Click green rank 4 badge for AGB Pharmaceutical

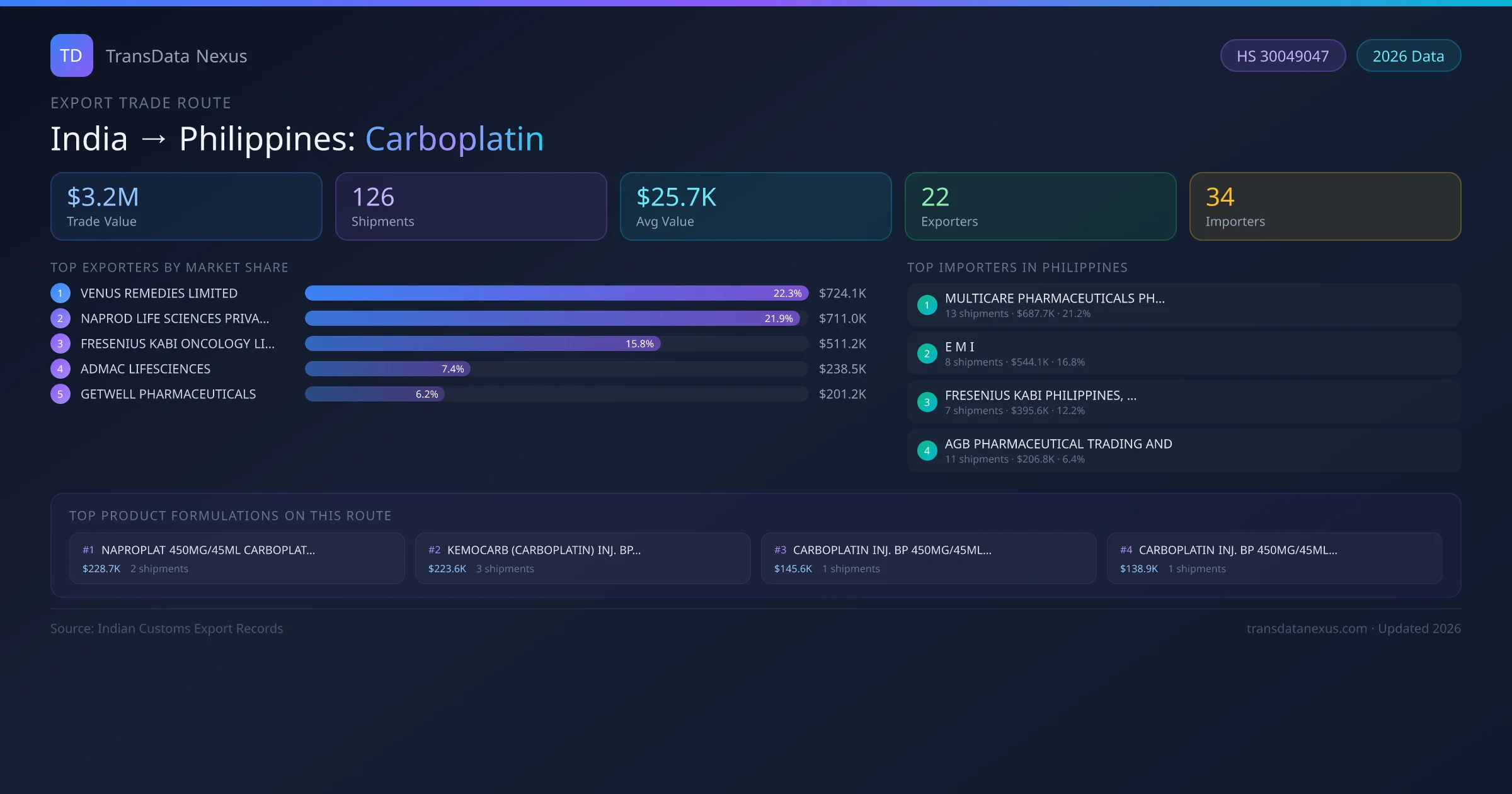coord(927,451)
